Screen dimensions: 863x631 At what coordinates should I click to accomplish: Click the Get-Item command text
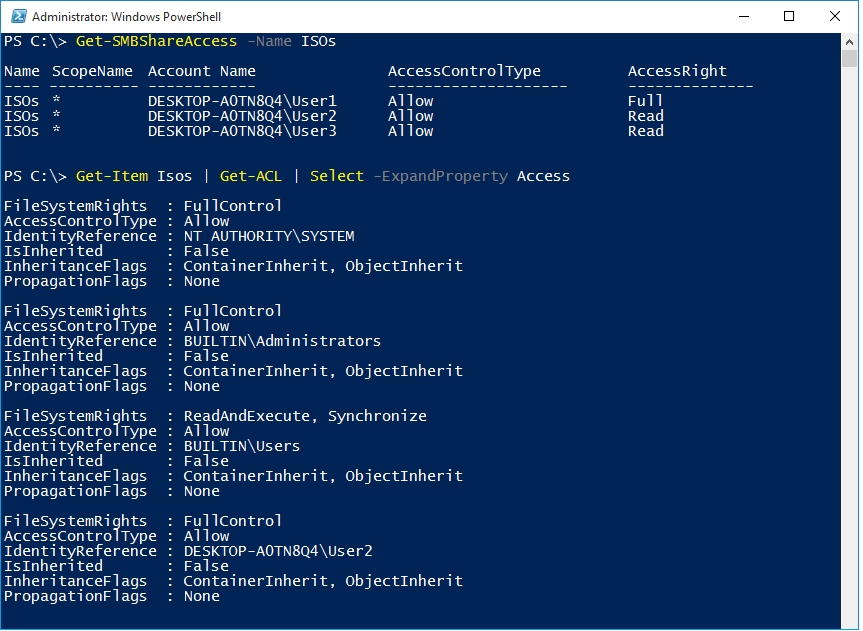112,176
